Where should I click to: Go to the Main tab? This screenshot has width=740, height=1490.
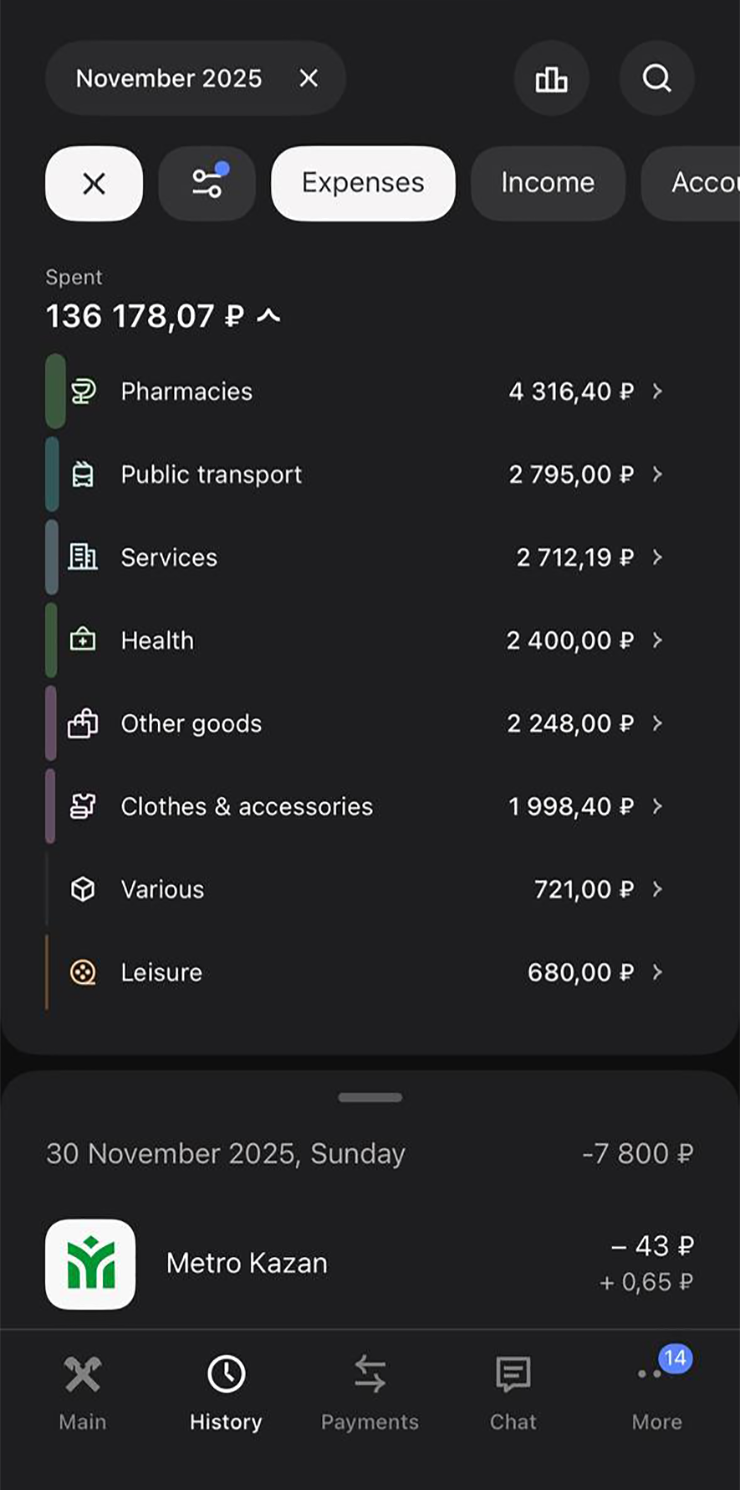(x=82, y=1392)
